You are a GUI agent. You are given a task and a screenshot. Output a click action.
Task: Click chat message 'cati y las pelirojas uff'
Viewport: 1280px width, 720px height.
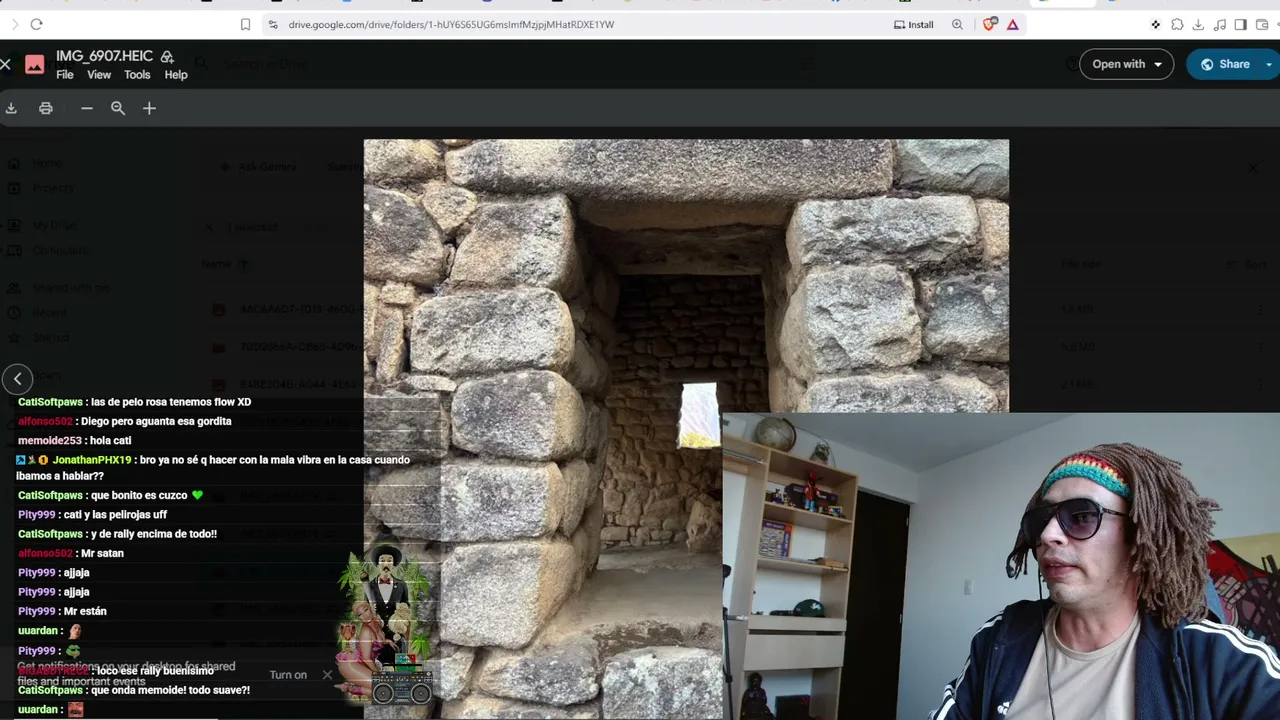(115, 515)
